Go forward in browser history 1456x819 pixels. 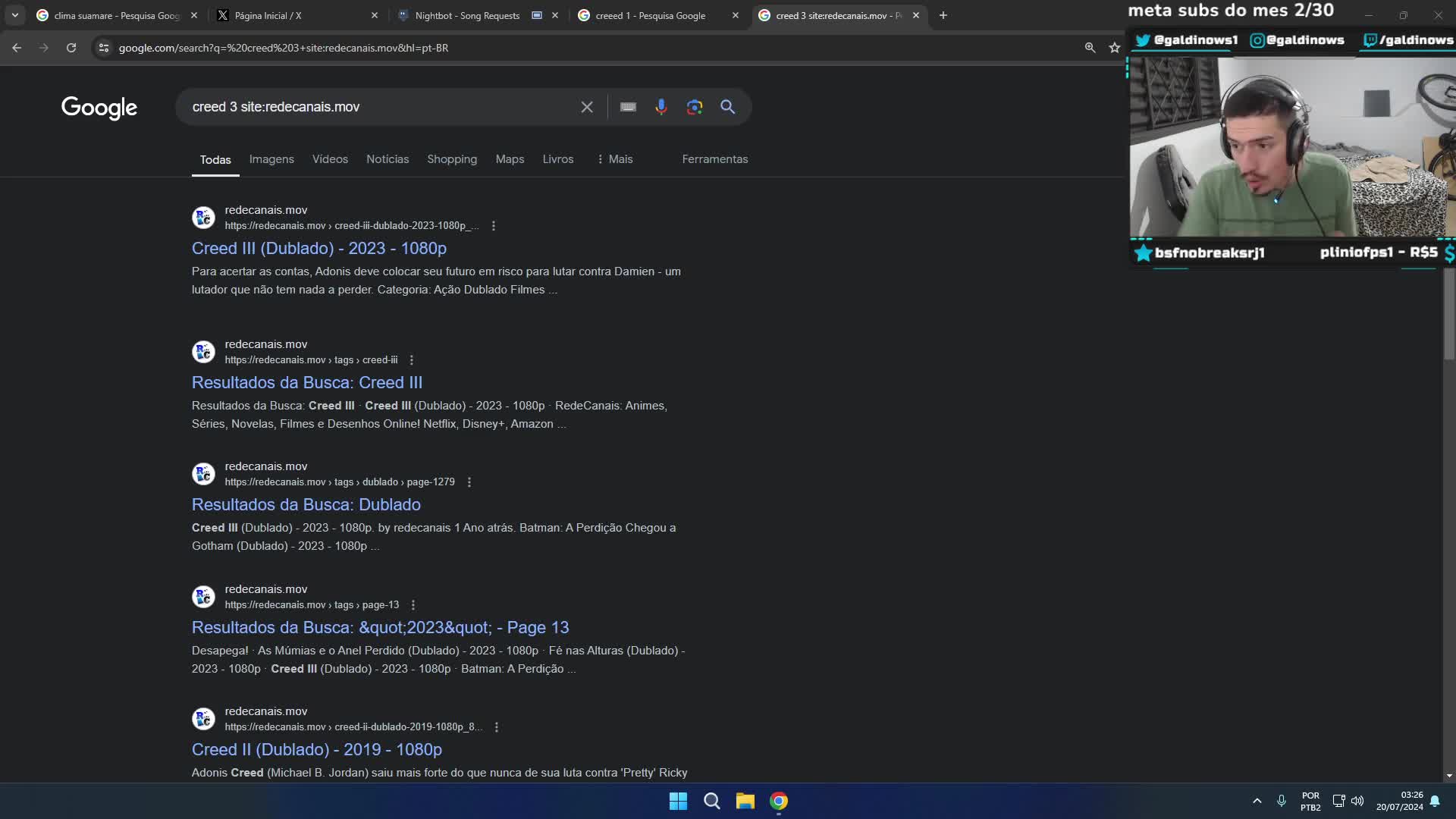click(44, 48)
